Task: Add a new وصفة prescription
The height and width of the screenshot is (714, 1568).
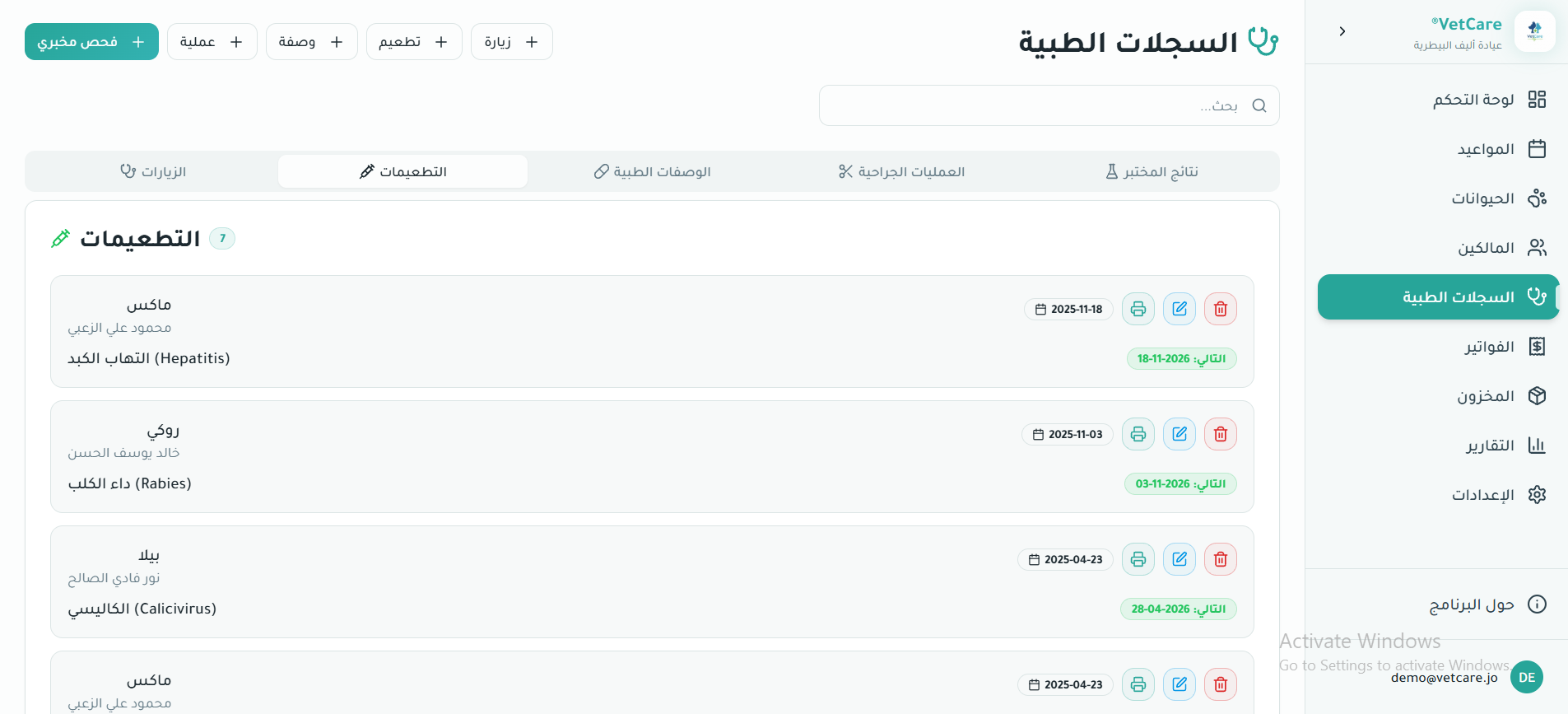Action: pyautogui.click(x=312, y=42)
